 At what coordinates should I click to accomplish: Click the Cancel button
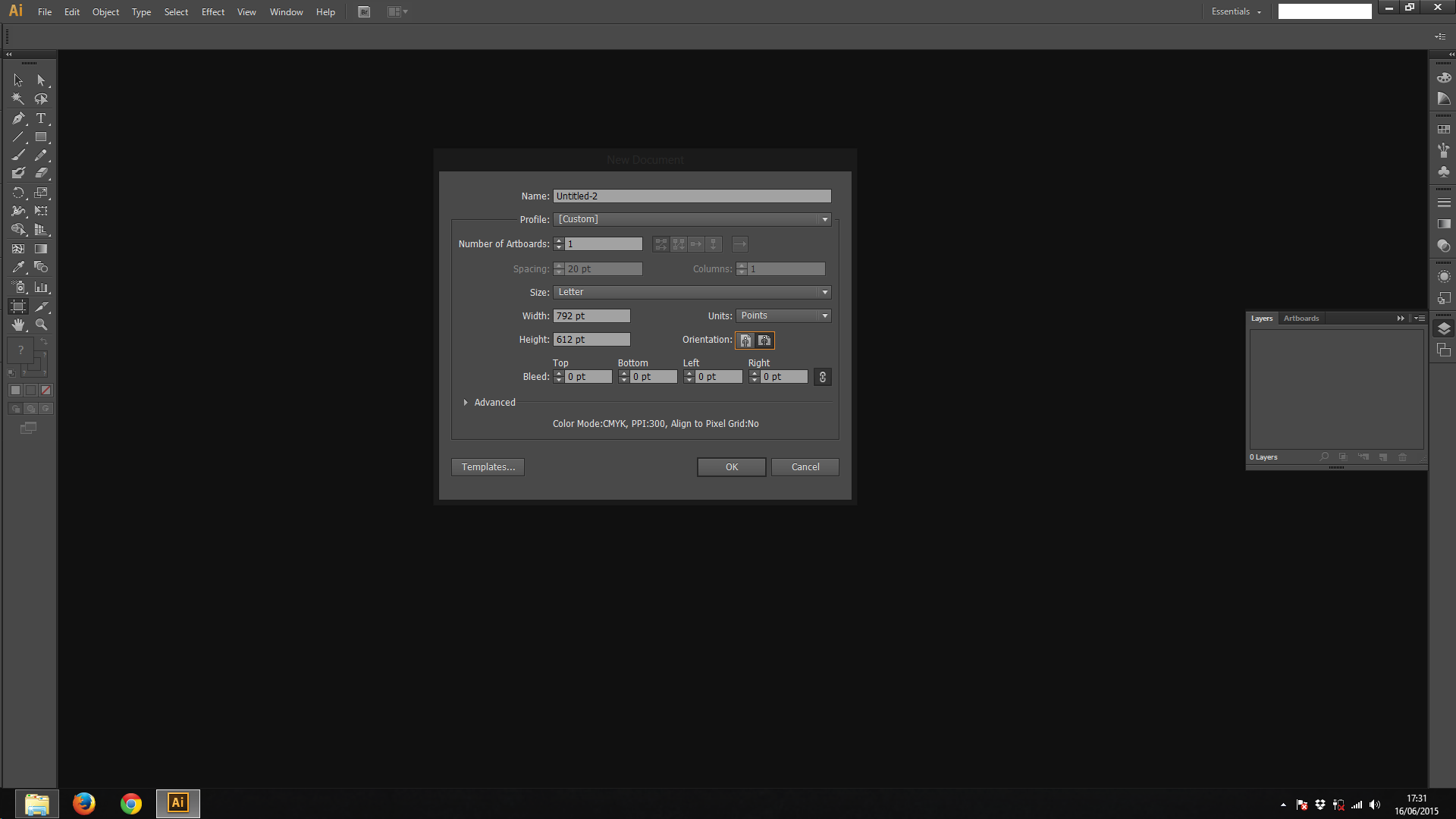click(x=805, y=467)
